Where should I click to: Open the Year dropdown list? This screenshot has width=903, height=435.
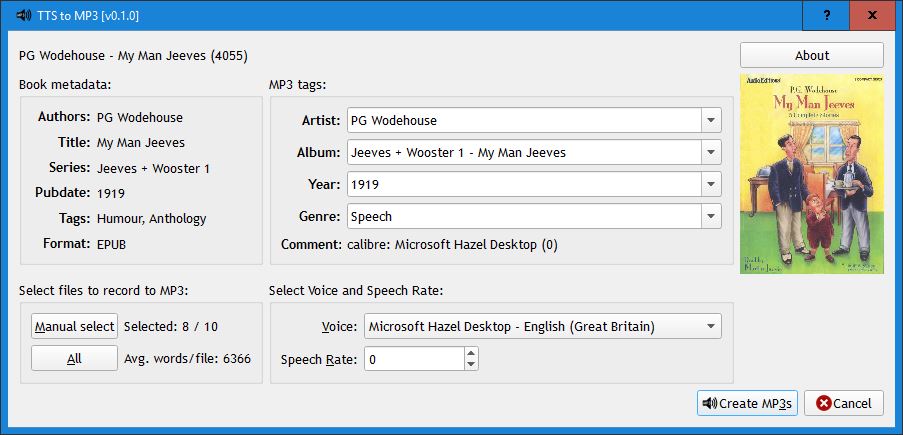click(x=711, y=185)
